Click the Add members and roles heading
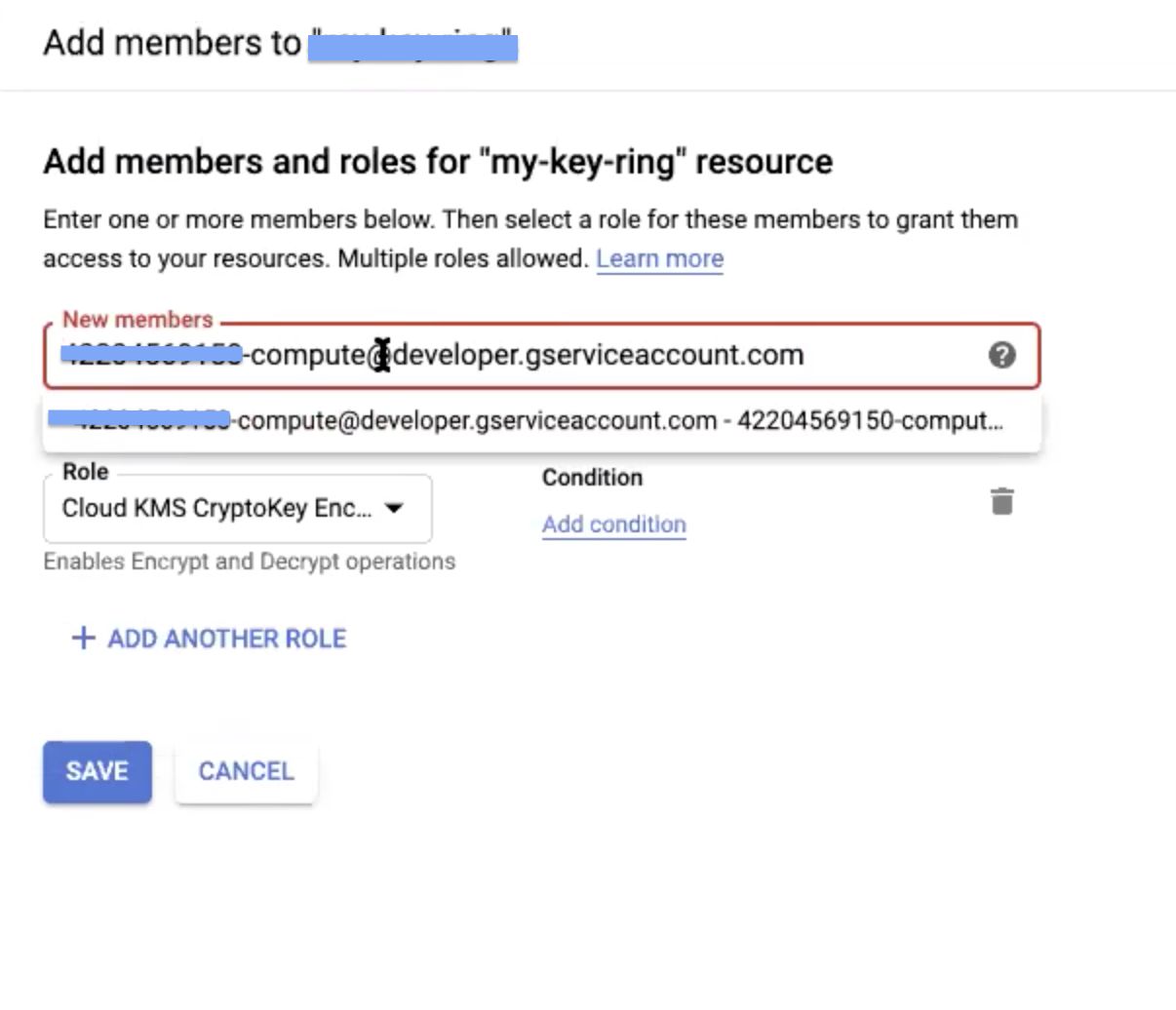The width and height of the screenshot is (1176, 1010). [438, 161]
